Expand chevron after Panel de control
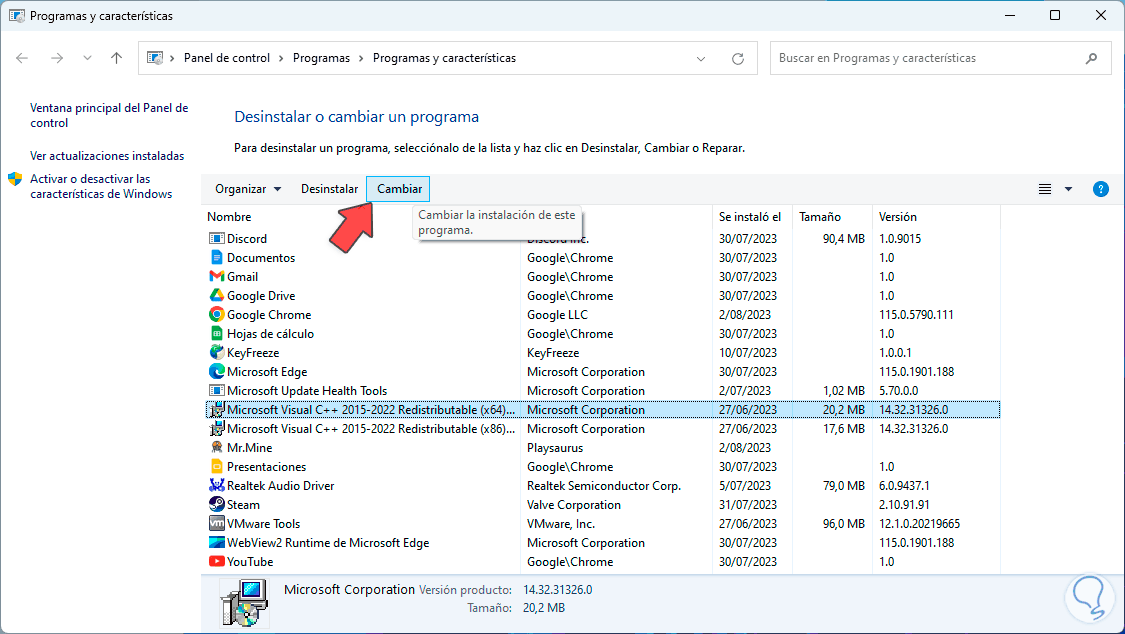The width and height of the screenshot is (1125, 634). [x=281, y=58]
